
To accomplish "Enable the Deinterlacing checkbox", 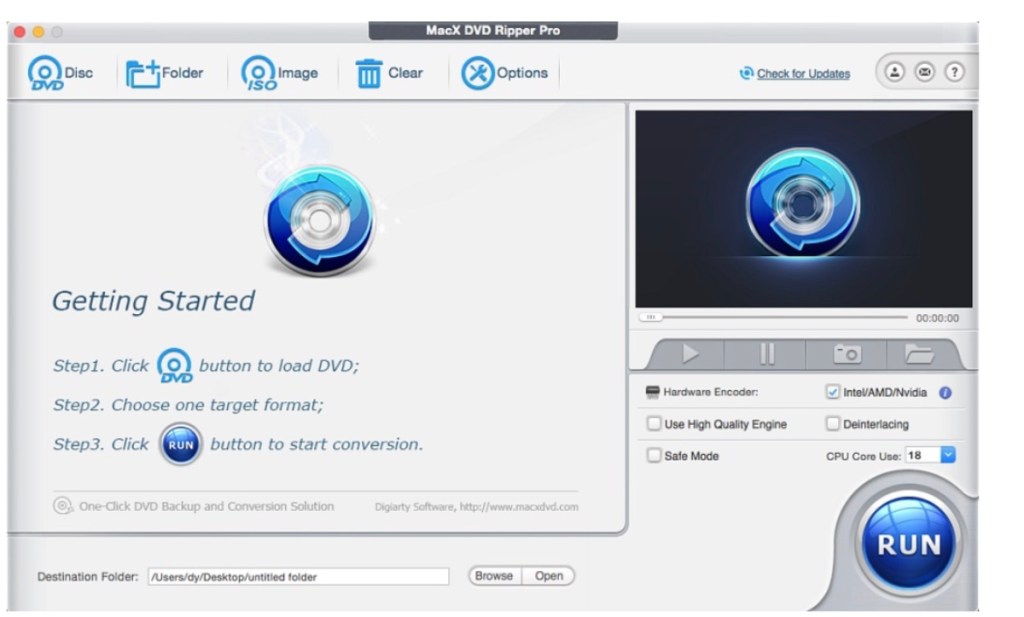I will click(832, 424).
